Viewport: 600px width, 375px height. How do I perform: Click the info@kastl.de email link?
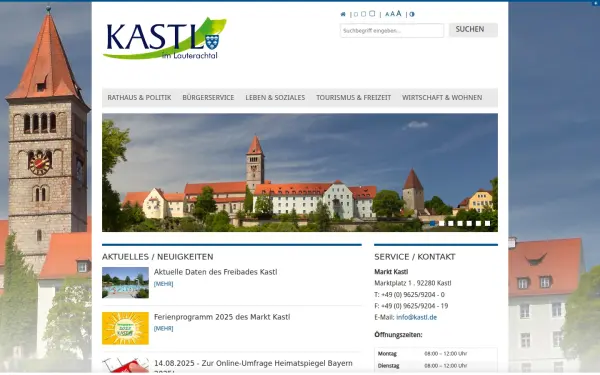[416, 317]
